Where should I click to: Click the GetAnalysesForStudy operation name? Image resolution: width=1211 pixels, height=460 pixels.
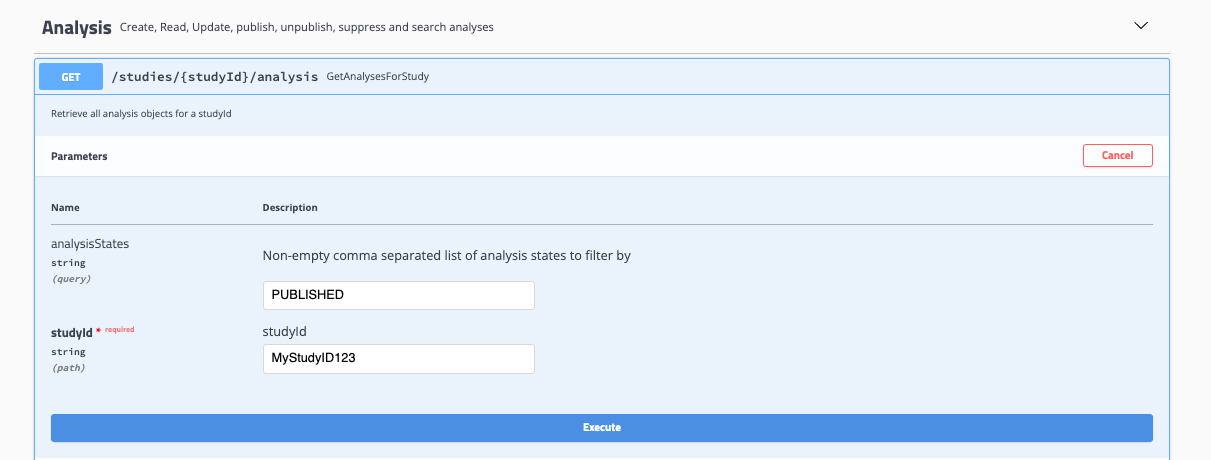(x=378, y=77)
